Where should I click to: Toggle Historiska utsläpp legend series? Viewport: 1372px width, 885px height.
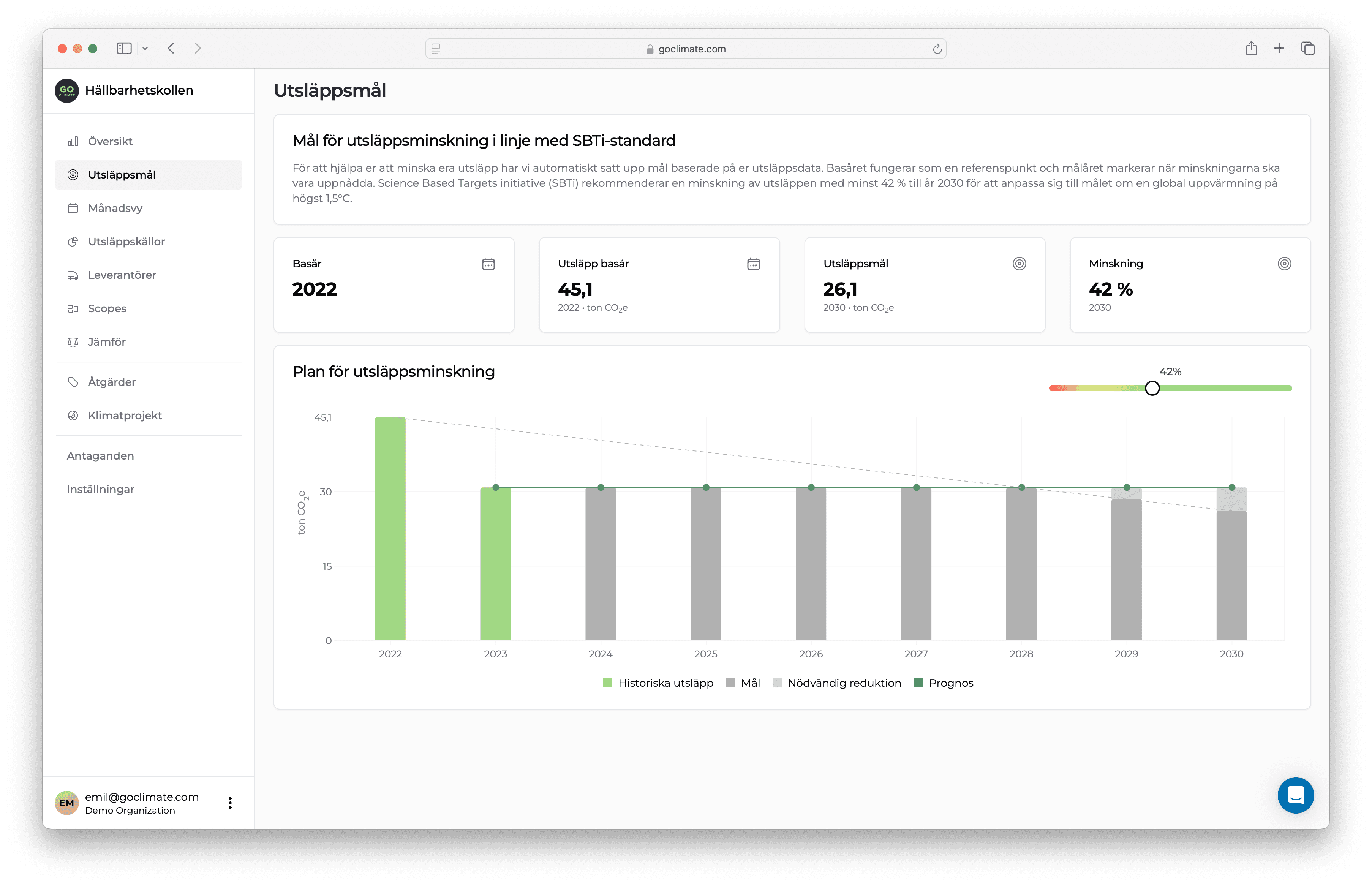[x=658, y=683]
